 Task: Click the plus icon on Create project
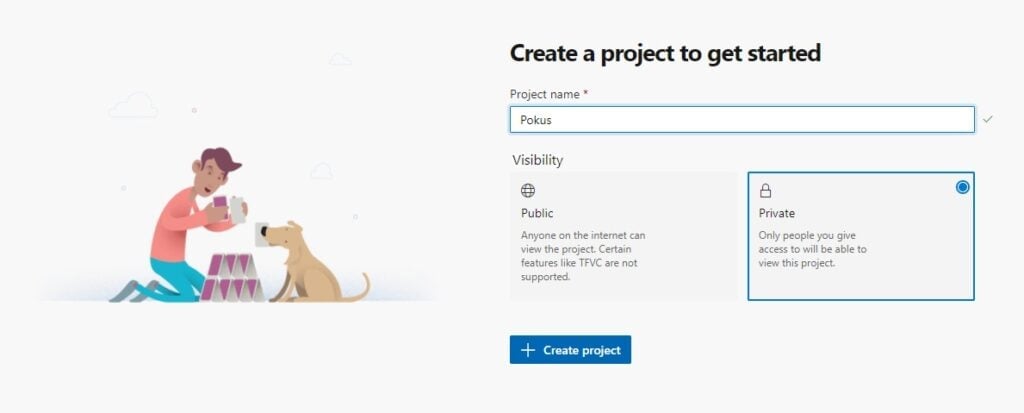pos(528,350)
